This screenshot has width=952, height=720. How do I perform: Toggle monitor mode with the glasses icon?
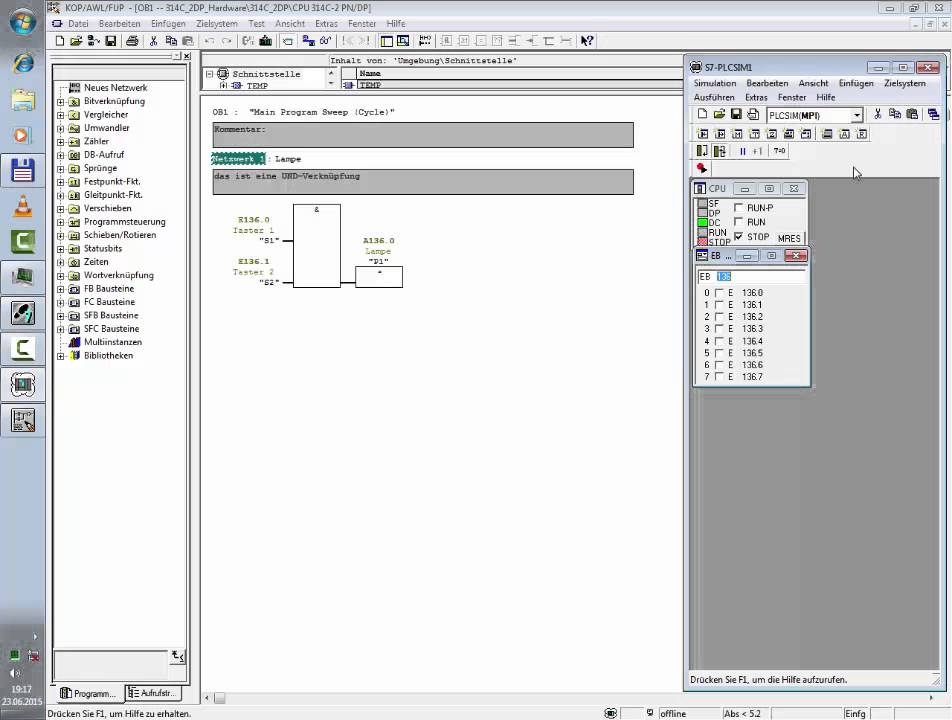pos(325,41)
